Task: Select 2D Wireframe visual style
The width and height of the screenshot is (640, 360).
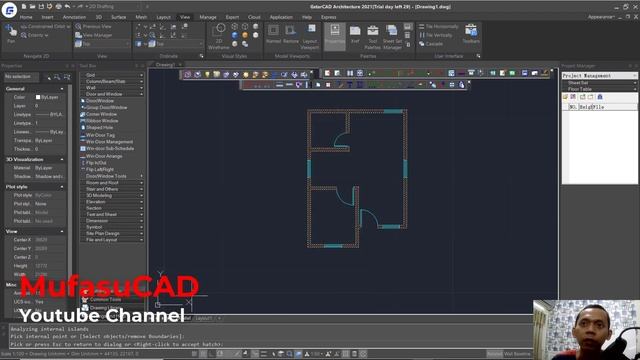Action: (220, 36)
